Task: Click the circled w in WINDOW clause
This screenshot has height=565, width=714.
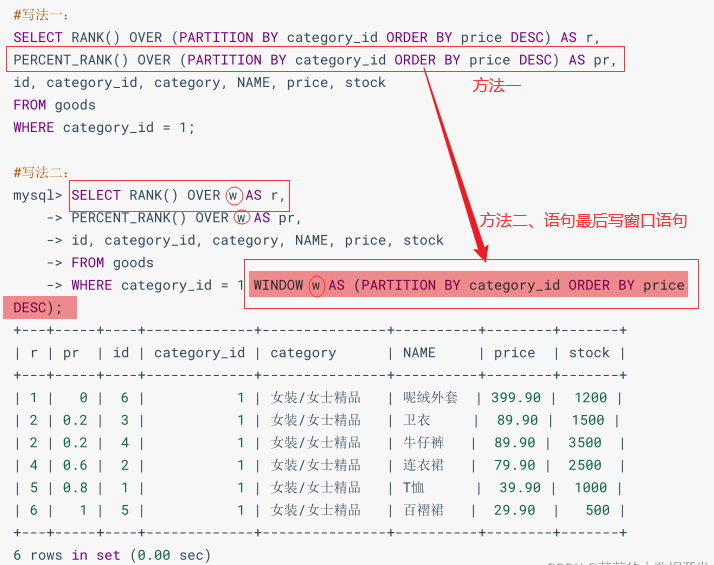Action: pos(316,285)
